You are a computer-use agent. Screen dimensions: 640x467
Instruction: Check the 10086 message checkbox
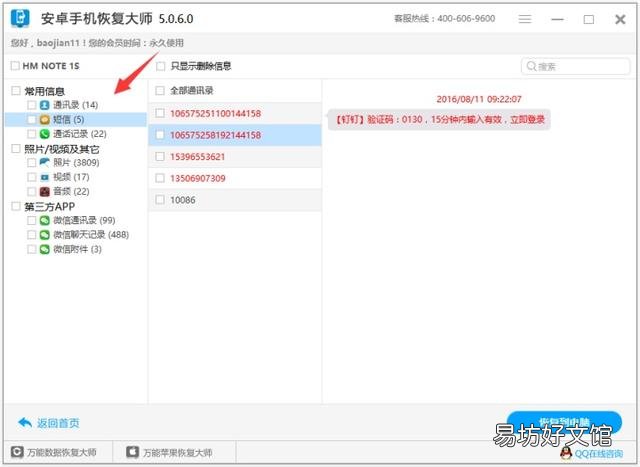(x=160, y=200)
